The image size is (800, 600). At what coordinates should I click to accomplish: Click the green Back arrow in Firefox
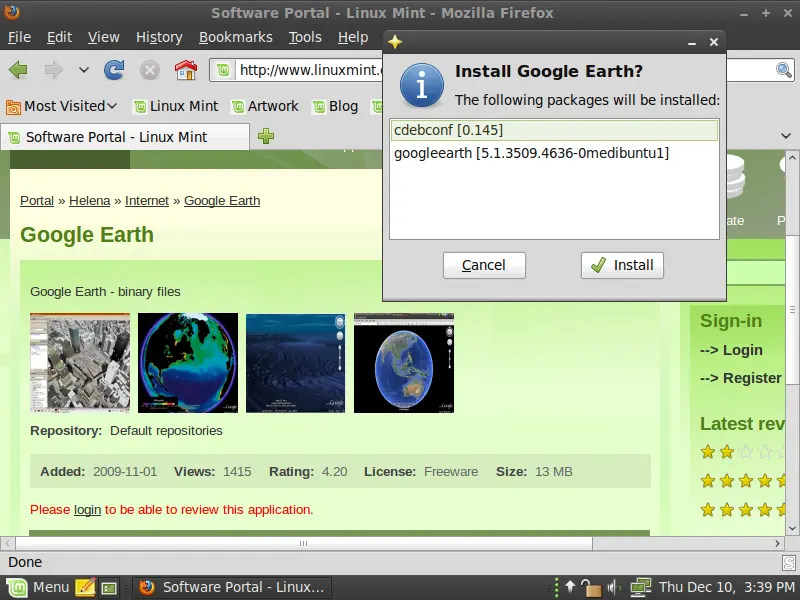coord(18,70)
